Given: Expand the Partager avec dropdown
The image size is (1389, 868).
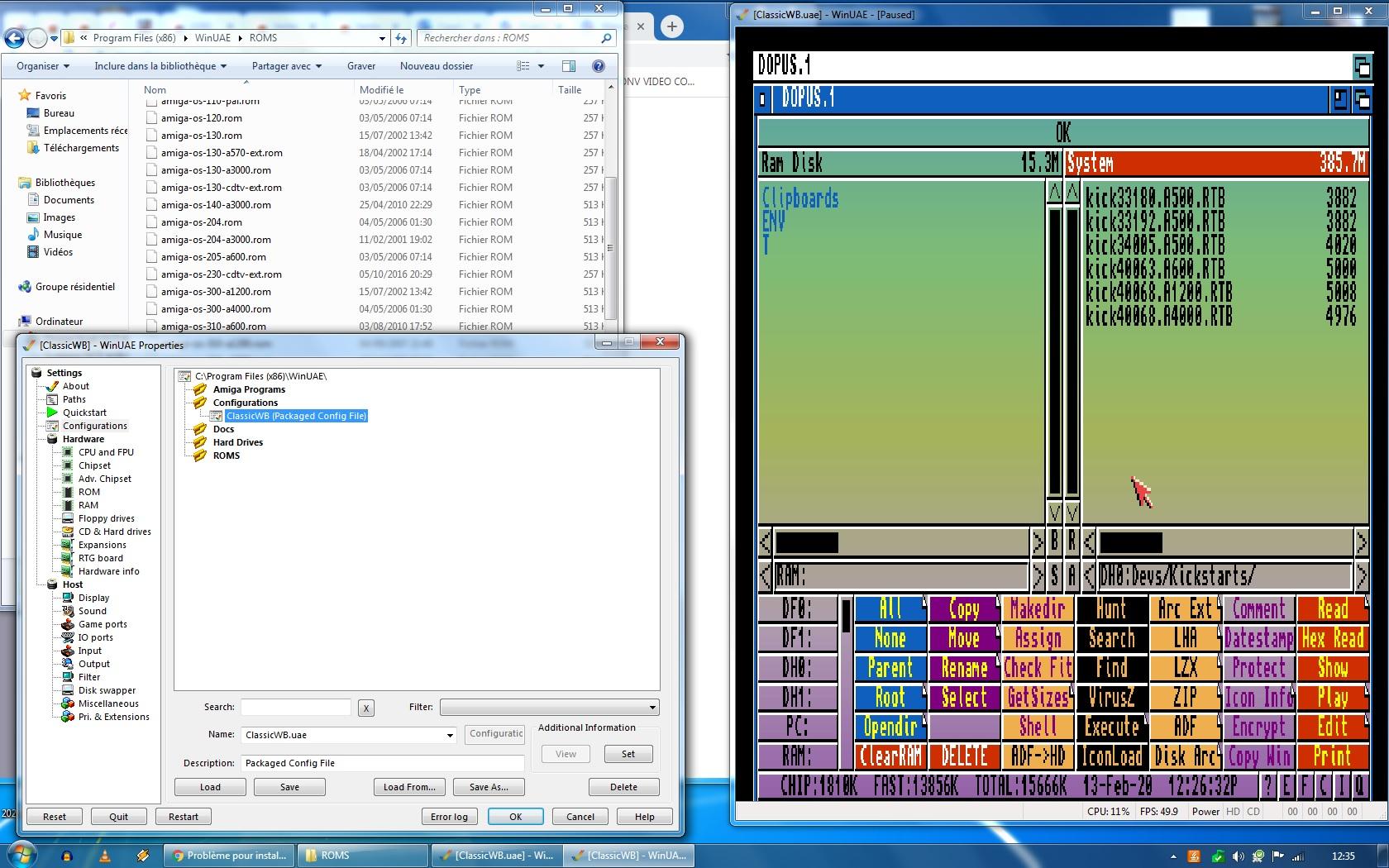Looking at the screenshot, I should coord(287,66).
